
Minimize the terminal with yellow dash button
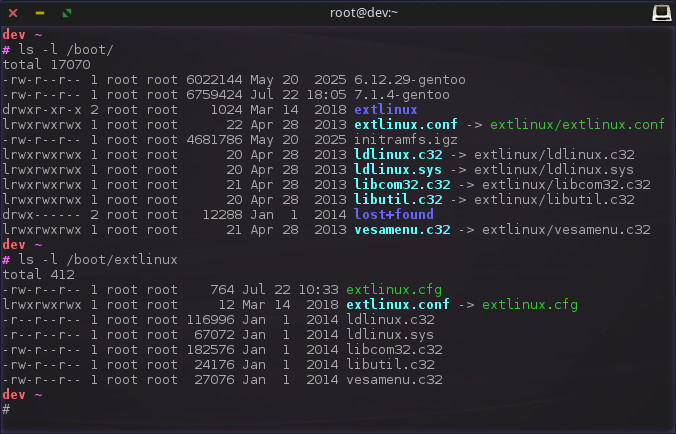click(x=40, y=13)
